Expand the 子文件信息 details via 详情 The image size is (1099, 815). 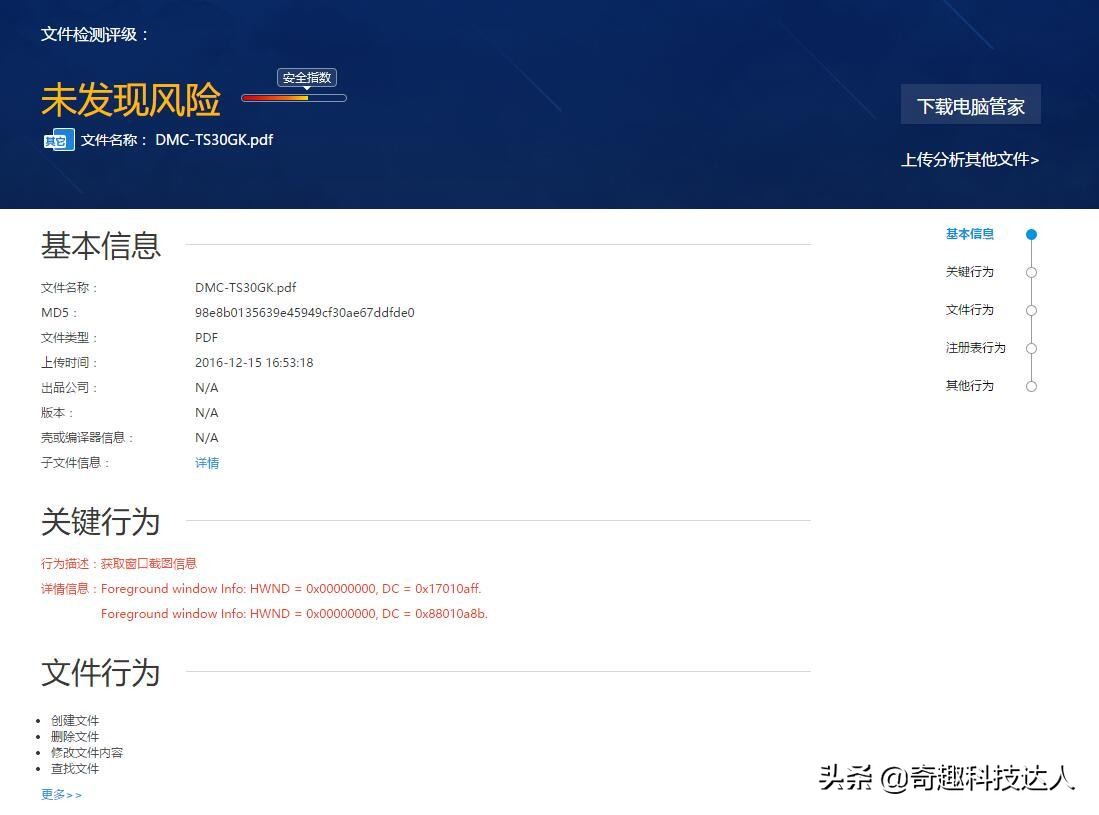point(207,463)
